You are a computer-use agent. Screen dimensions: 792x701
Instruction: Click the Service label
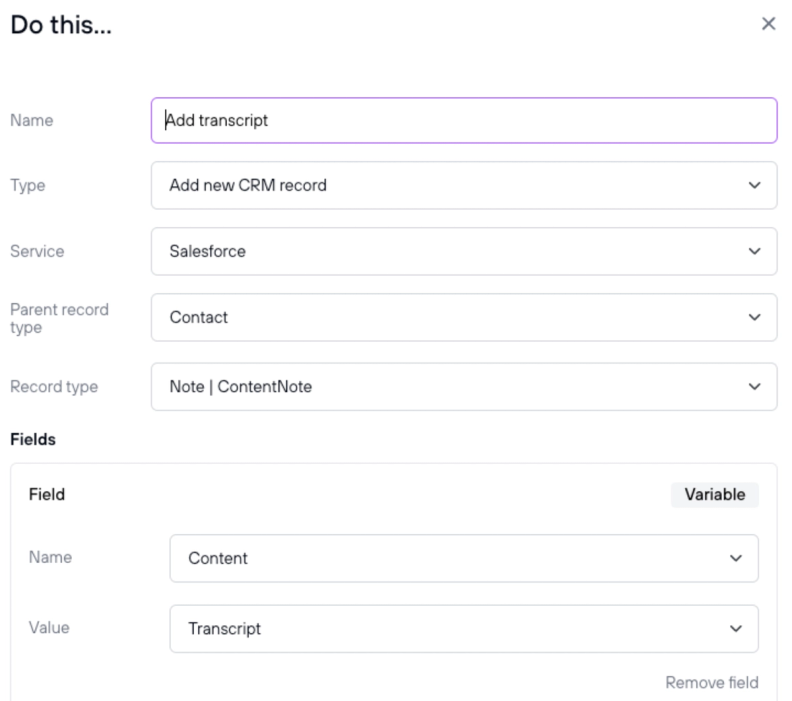click(37, 252)
